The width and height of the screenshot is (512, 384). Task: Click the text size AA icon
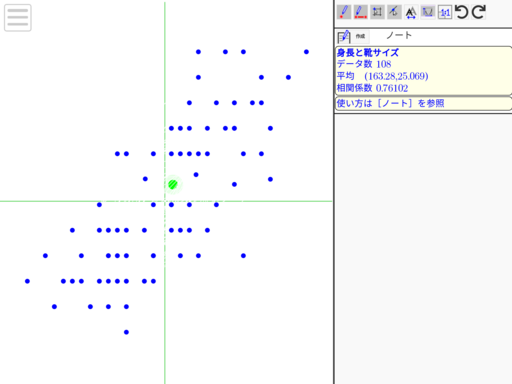[411, 12]
